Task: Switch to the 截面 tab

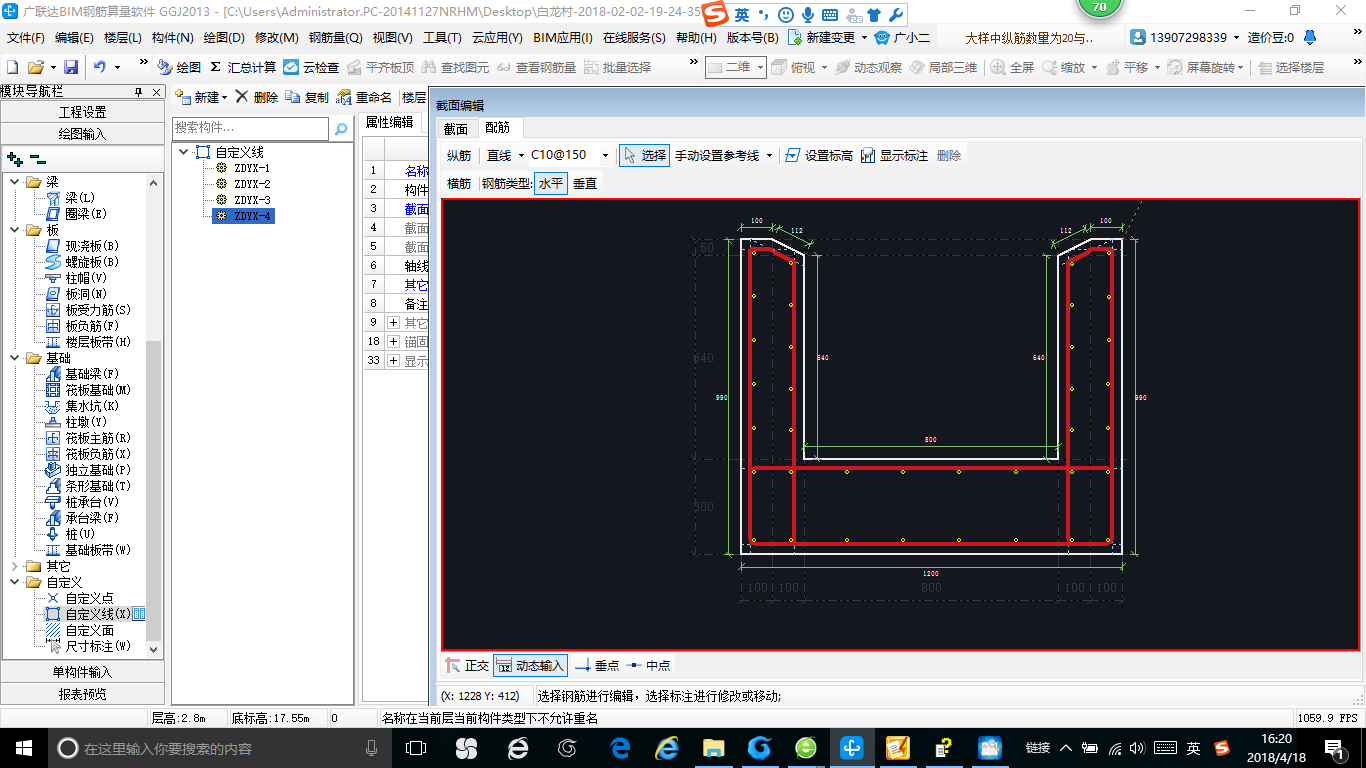Action: (456, 128)
